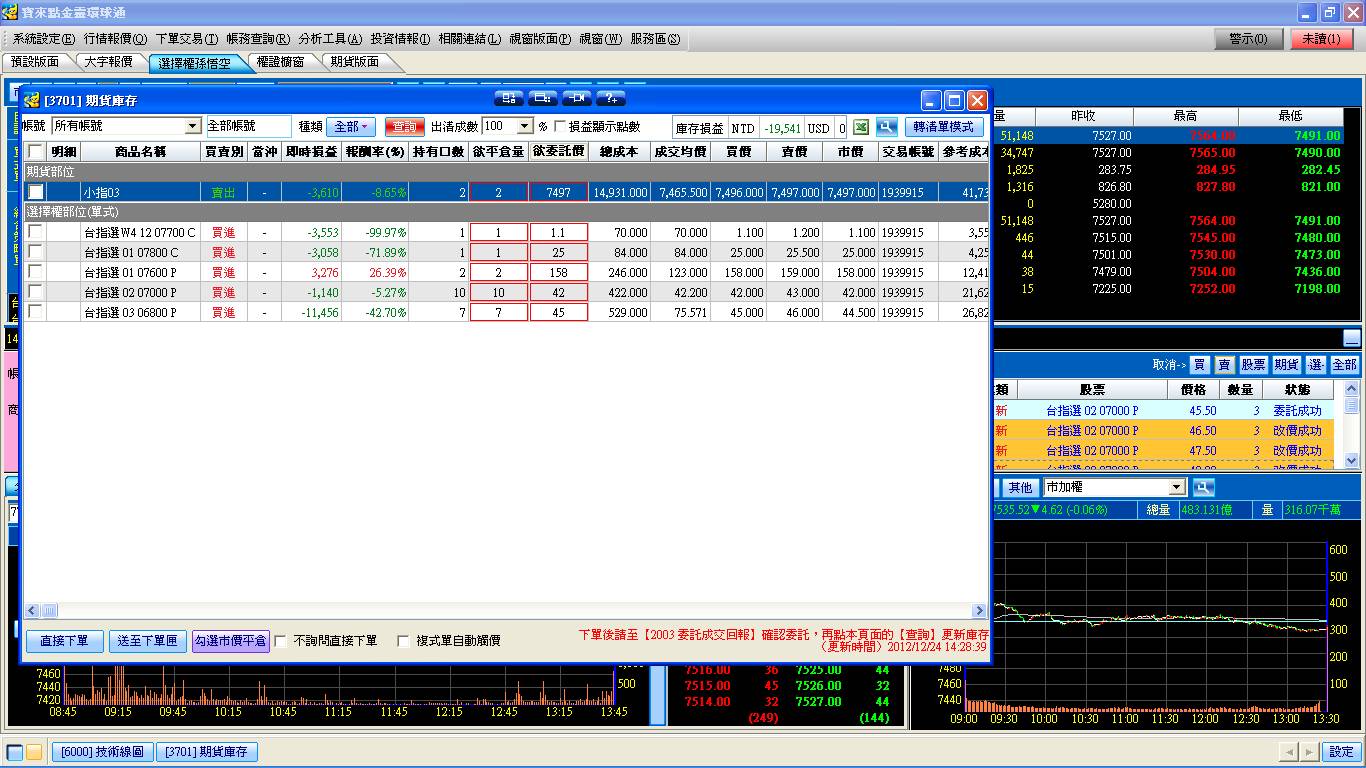Click the horizontal scrollbar in 期貨庫存 table
This screenshot has height=768, width=1366.
coord(505,611)
